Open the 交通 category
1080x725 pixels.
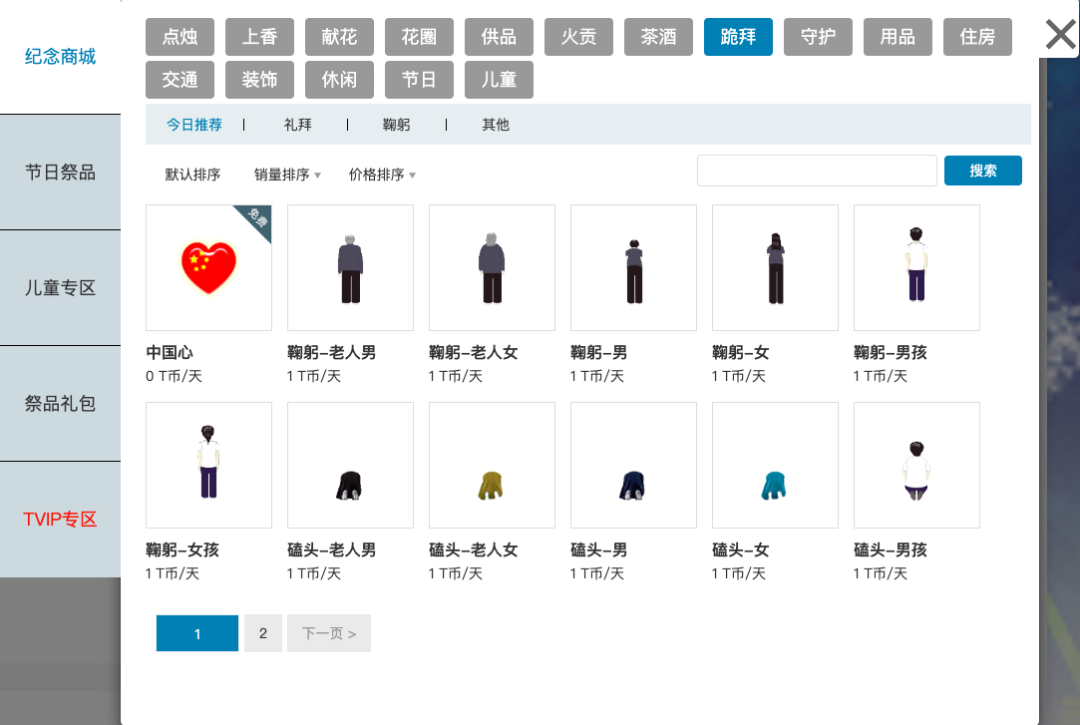pos(180,80)
